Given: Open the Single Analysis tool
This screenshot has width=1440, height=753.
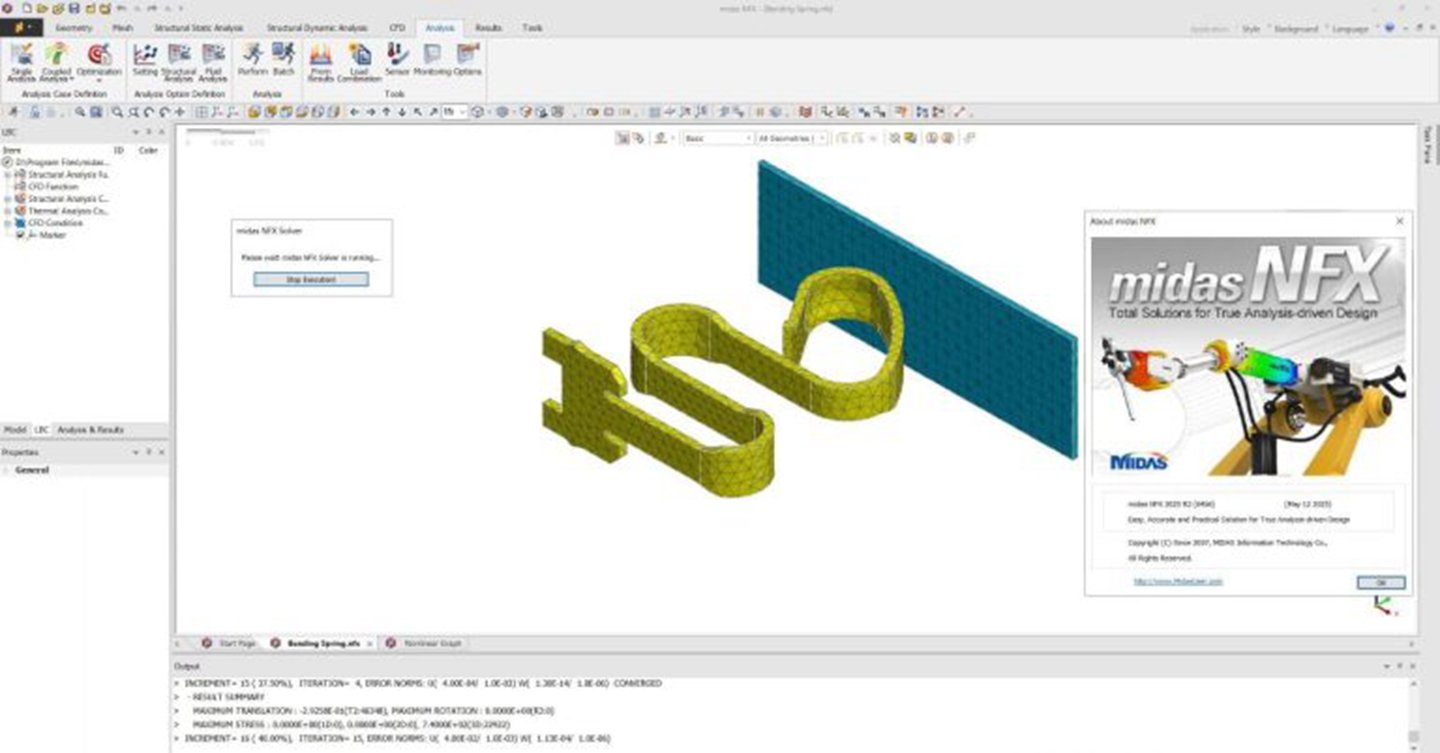Looking at the screenshot, I should point(21,62).
